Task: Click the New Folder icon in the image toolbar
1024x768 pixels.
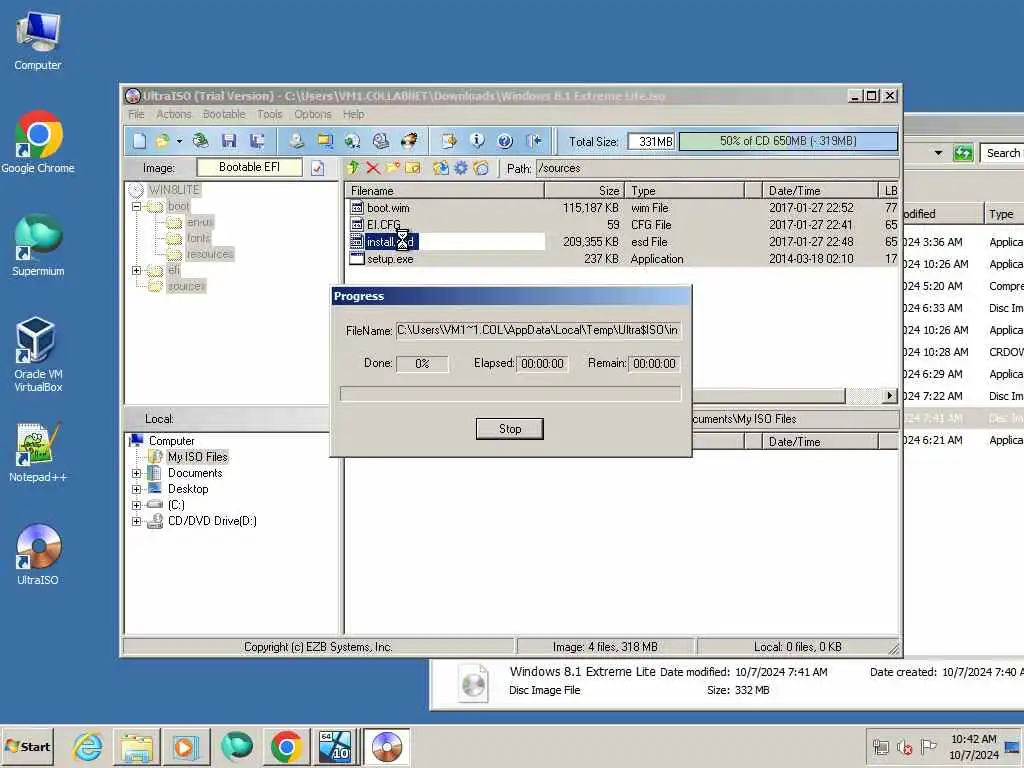Action: 393,168
